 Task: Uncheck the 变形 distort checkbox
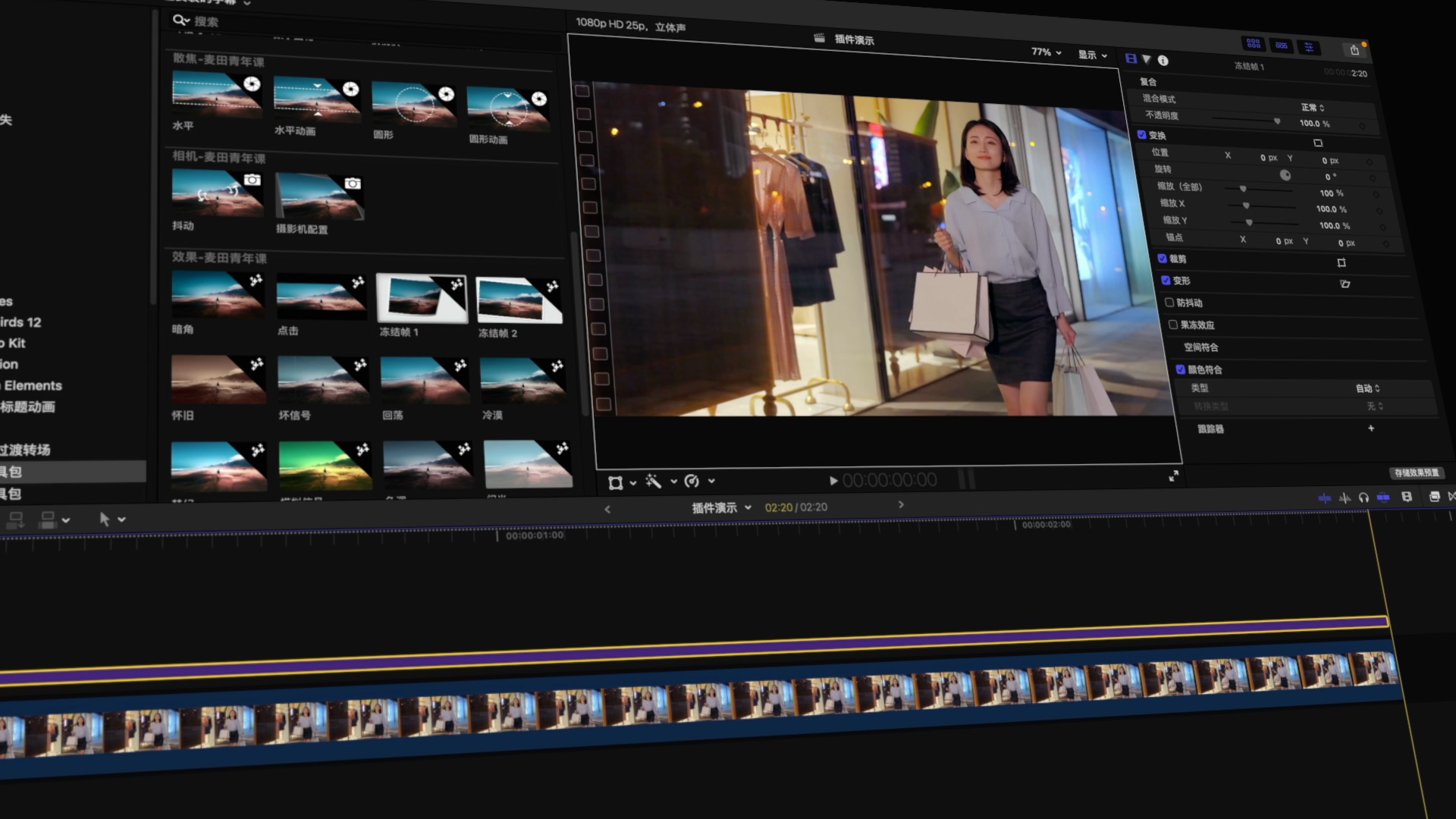point(1166,281)
